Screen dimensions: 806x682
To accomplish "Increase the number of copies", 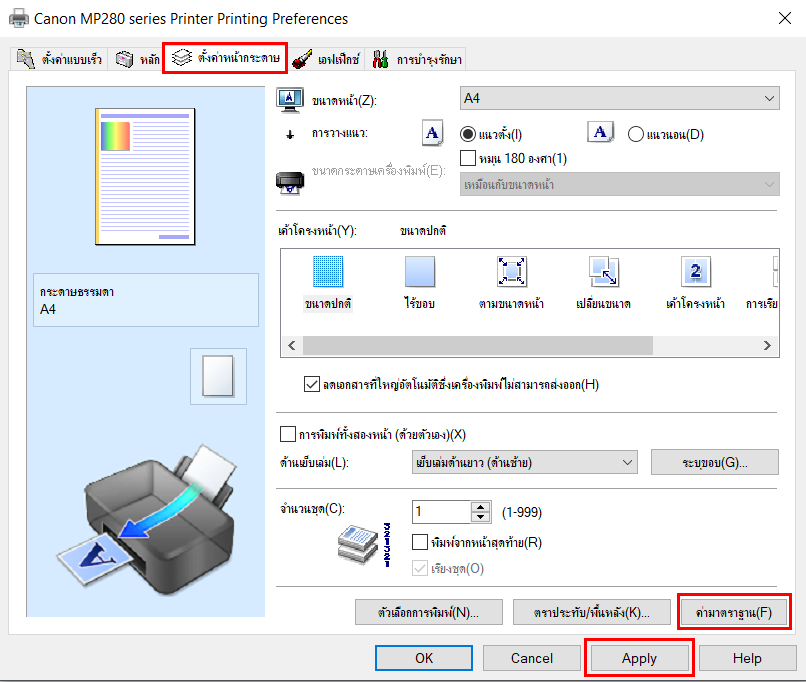I will coord(481,506).
